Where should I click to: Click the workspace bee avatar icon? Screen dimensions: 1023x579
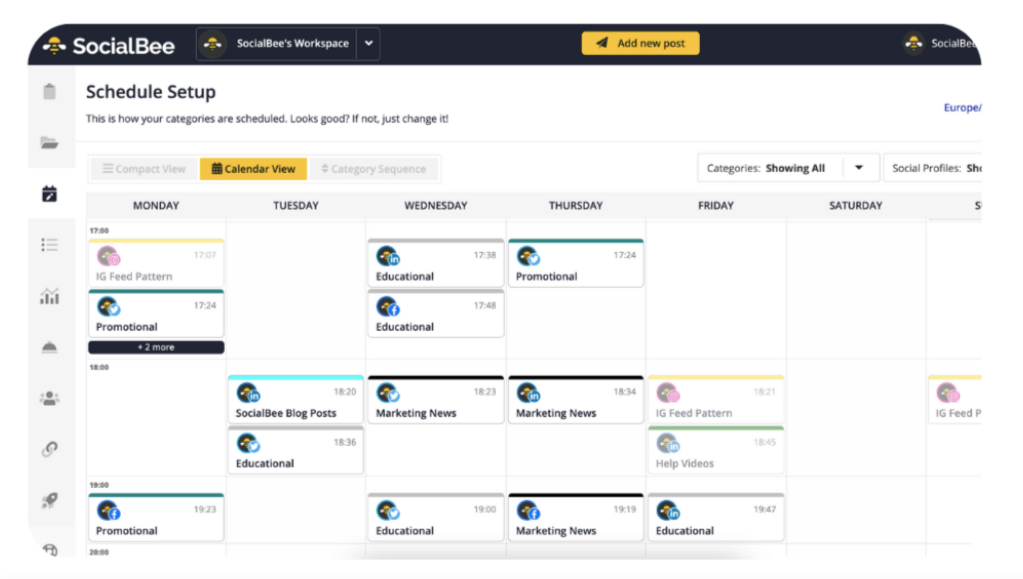[x=213, y=44]
